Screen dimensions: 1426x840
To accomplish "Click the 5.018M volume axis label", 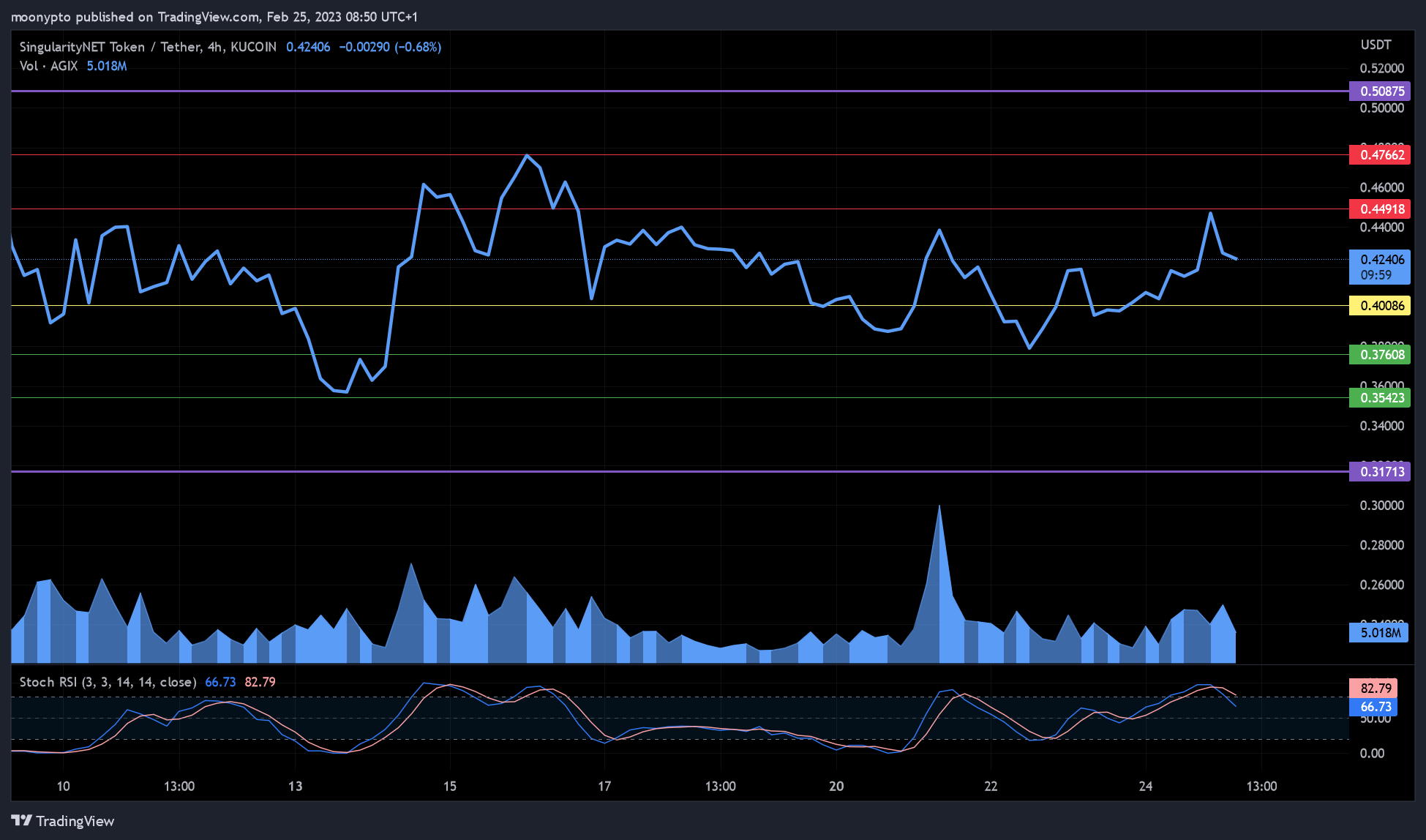I will coord(1379,633).
